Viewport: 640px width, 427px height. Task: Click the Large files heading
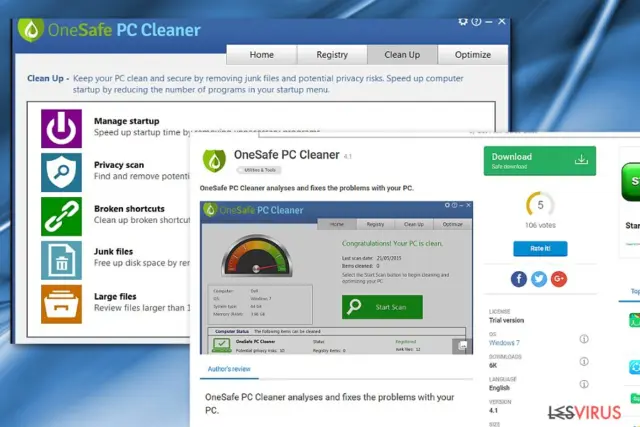coord(115,297)
